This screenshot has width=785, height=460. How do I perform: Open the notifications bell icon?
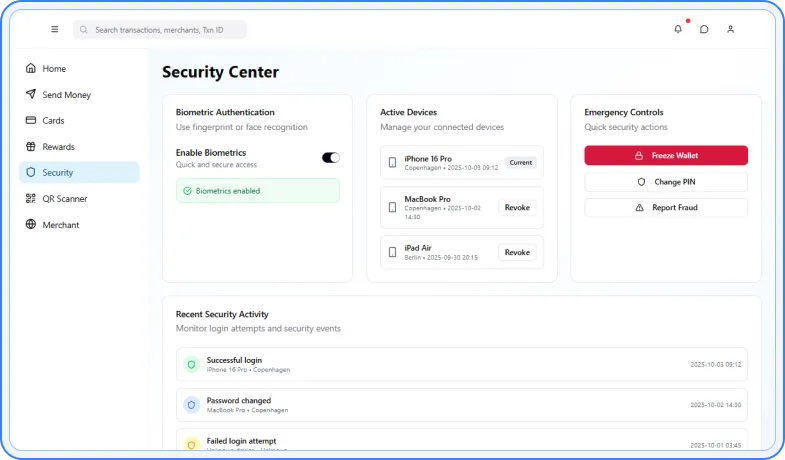(x=678, y=30)
